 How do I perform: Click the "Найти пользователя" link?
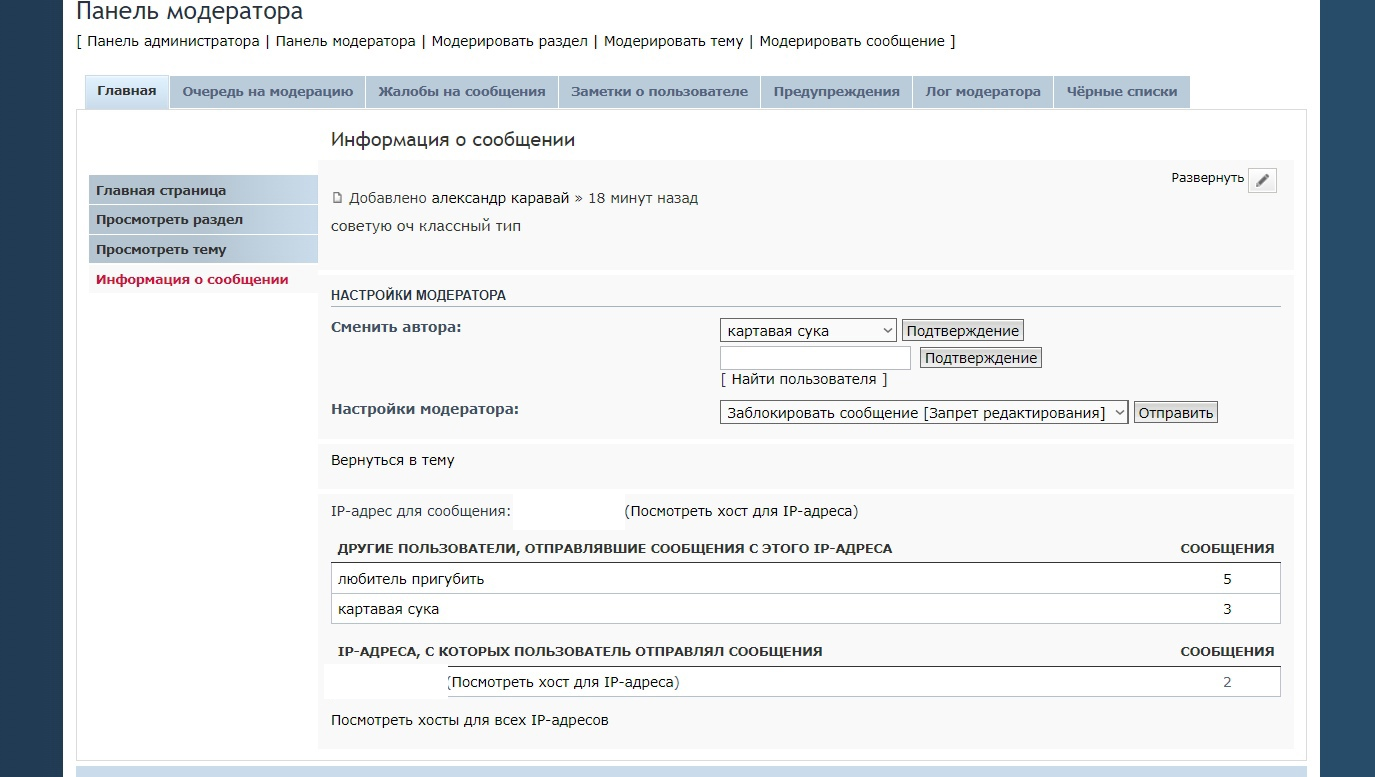click(x=803, y=379)
